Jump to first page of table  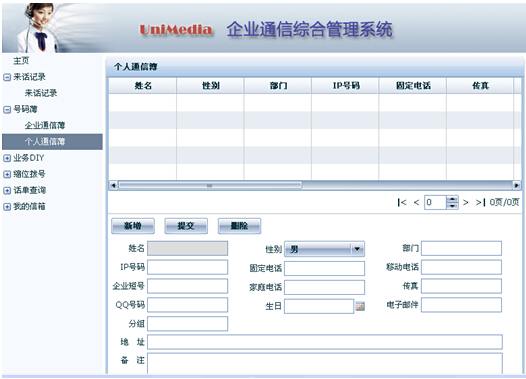402,202
